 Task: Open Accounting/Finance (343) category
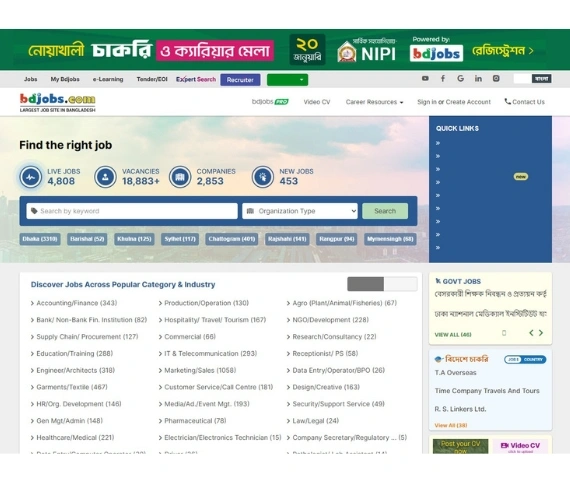click(77, 303)
